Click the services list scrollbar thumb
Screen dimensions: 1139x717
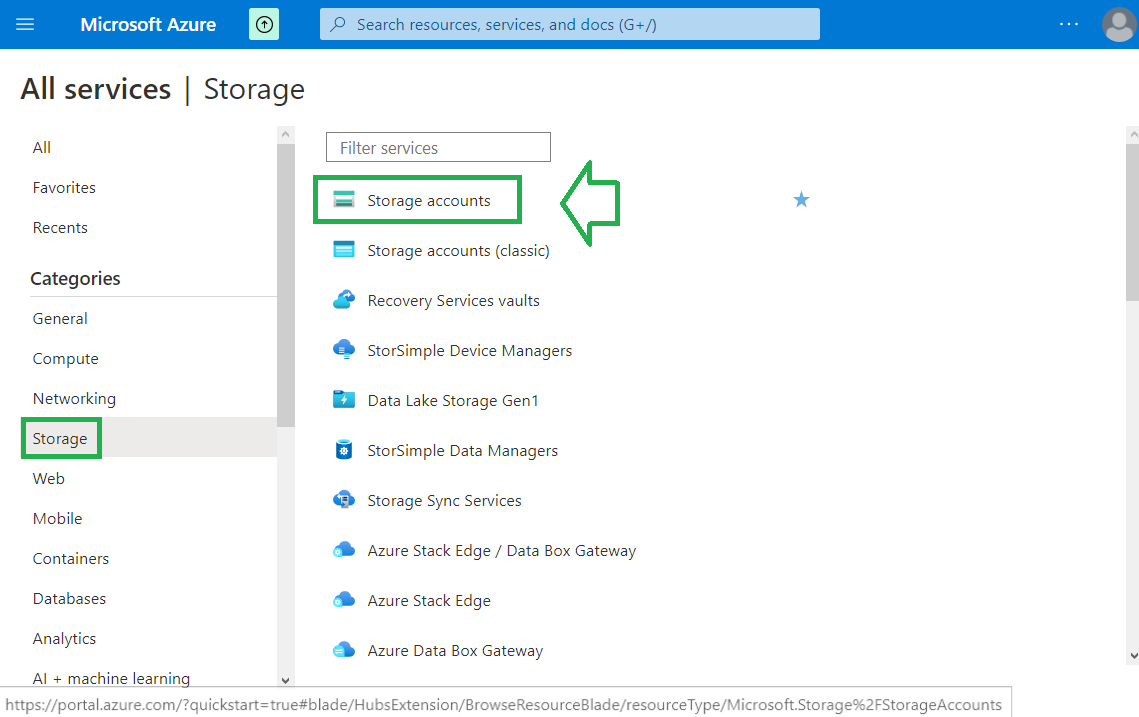tap(1132, 222)
